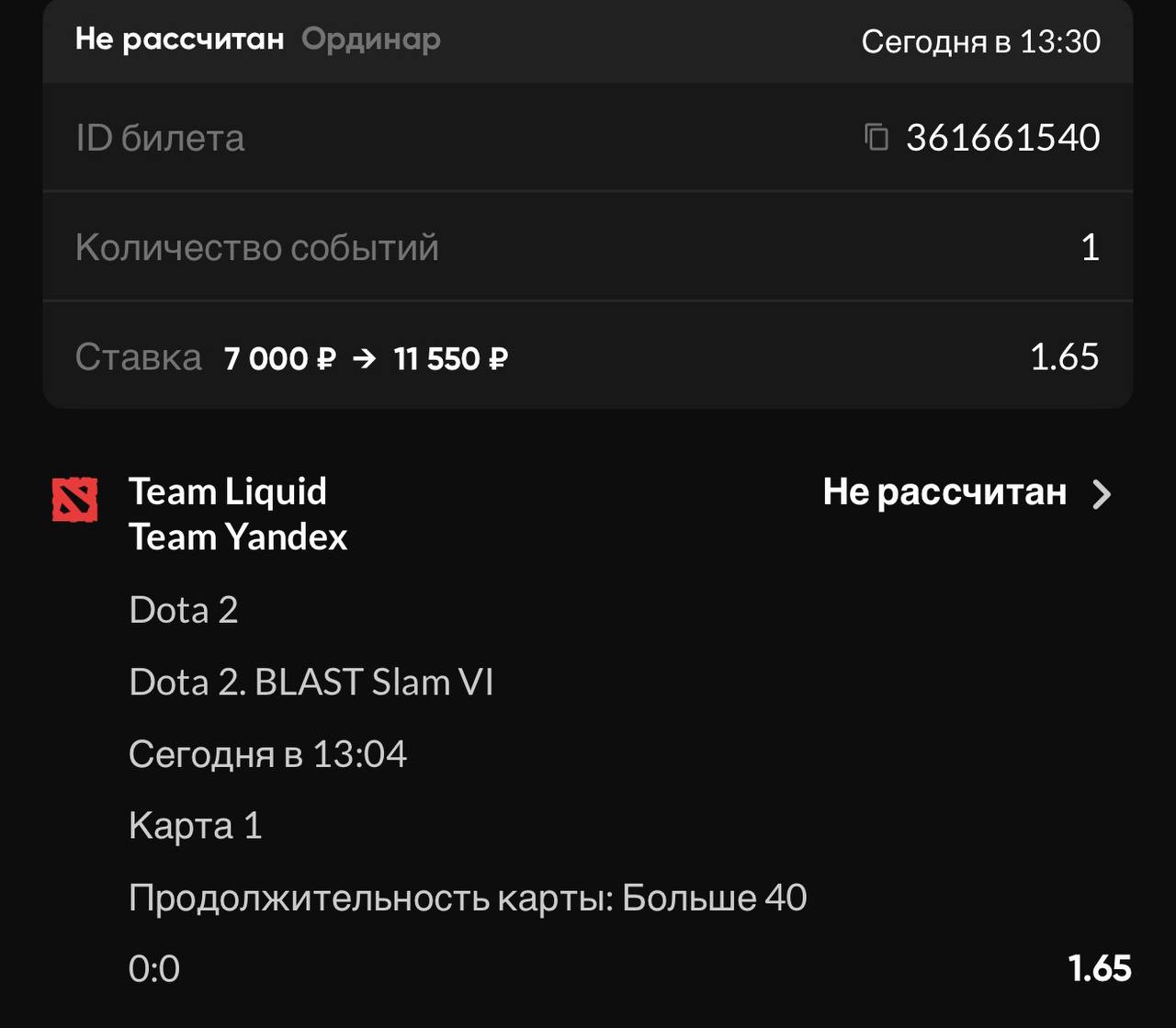
Task: Click ticket number 361661540
Action: pos(1002,138)
